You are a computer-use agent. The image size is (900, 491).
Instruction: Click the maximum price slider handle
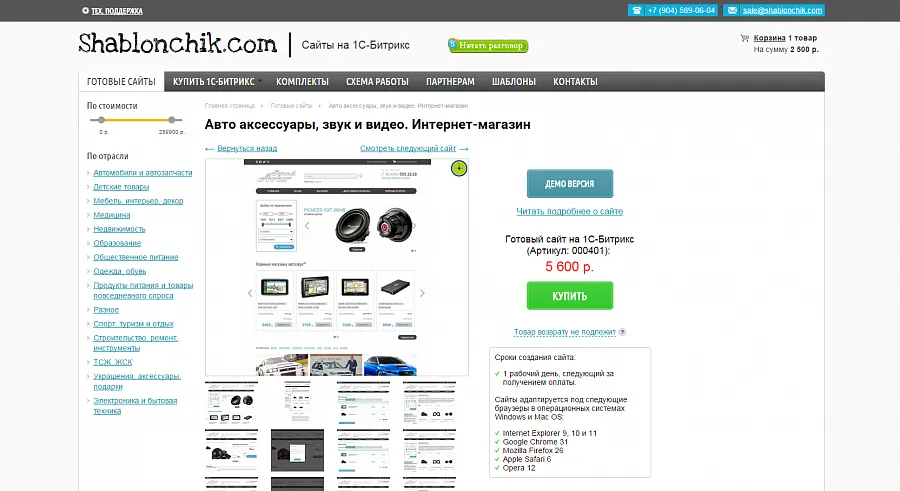point(172,120)
